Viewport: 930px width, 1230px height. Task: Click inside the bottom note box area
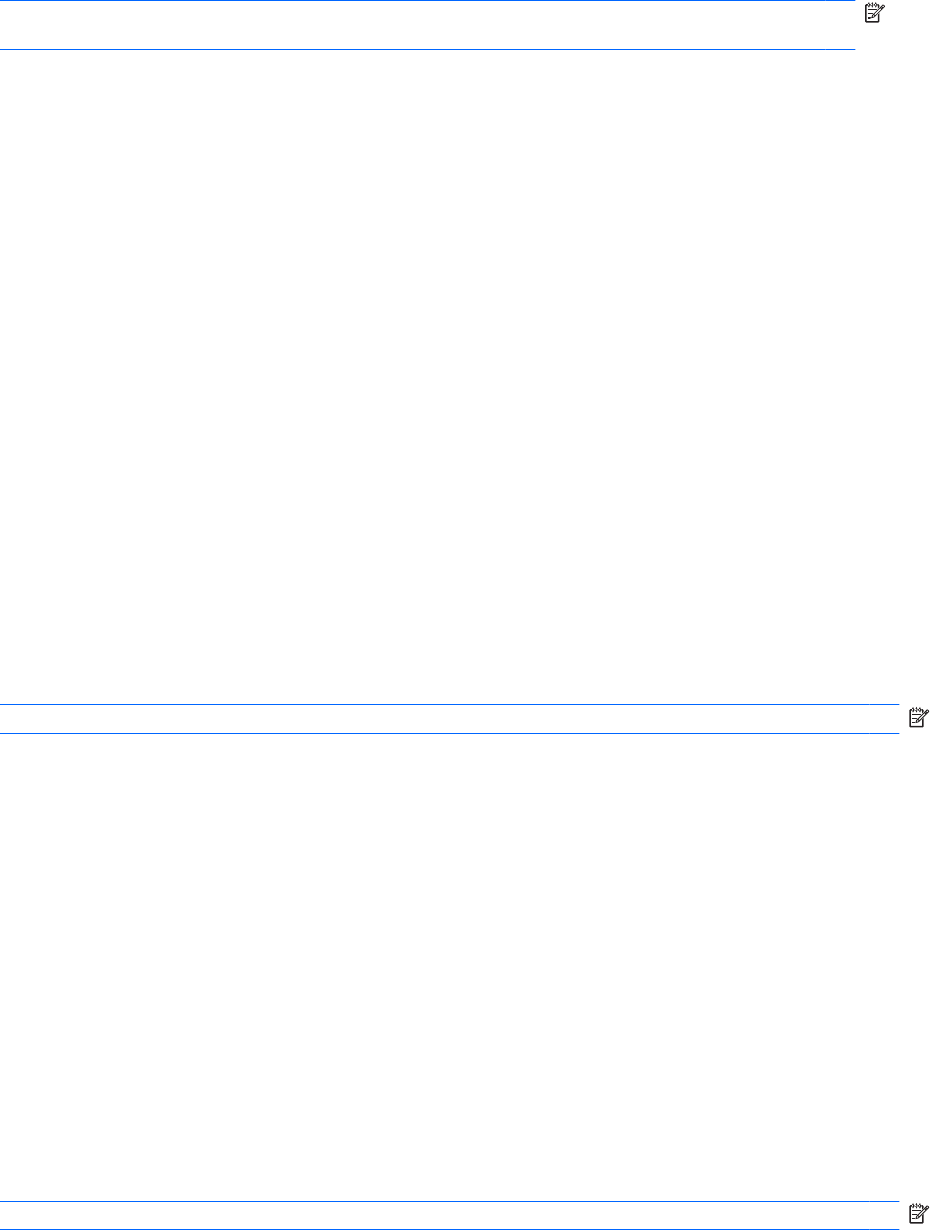(450, 1216)
